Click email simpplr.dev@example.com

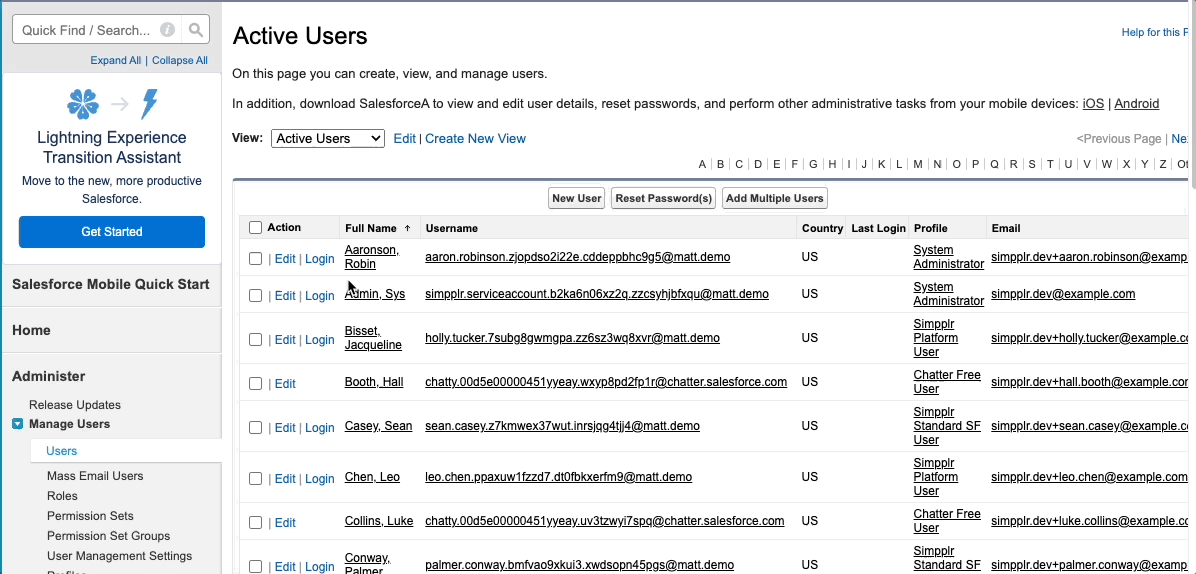(1063, 293)
